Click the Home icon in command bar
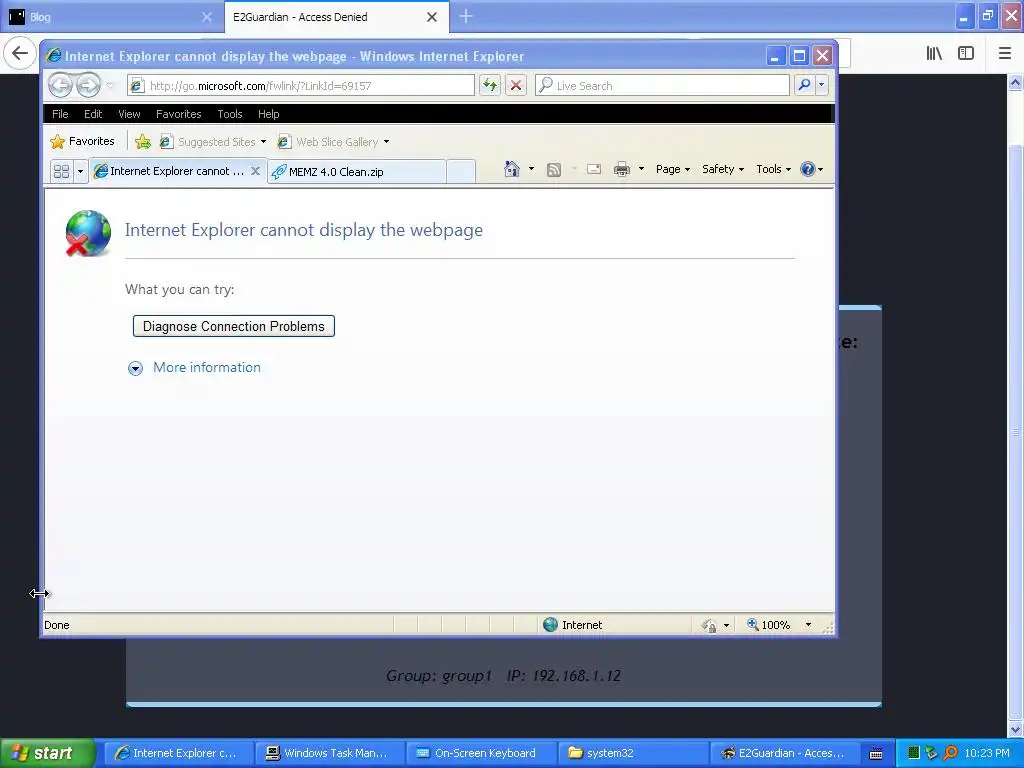 511,169
